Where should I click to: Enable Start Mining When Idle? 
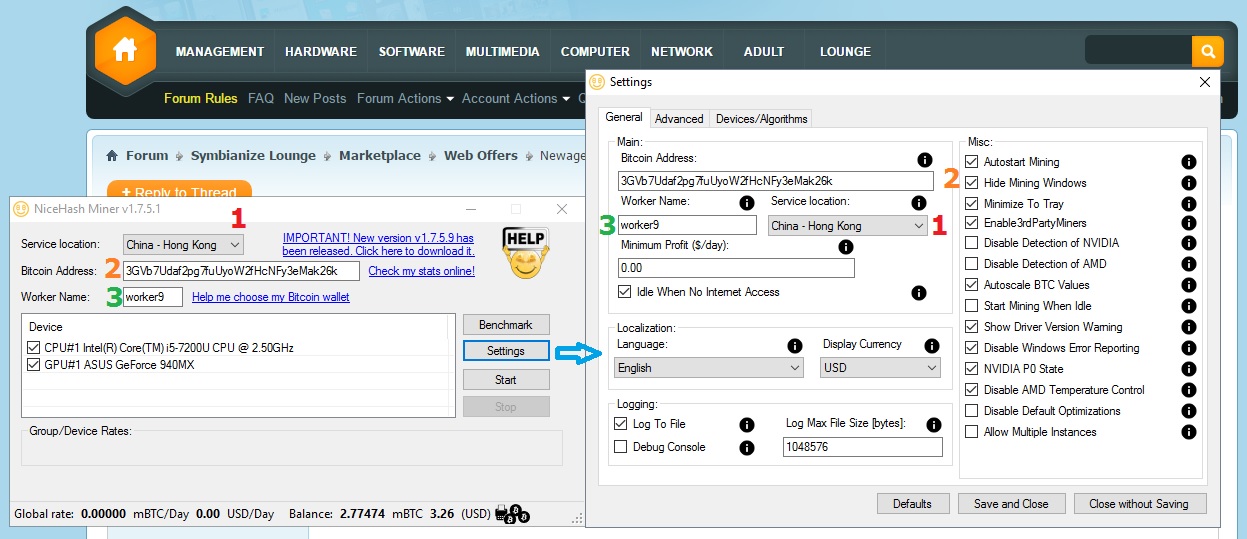pyautogui.click(x=971, y=306)
